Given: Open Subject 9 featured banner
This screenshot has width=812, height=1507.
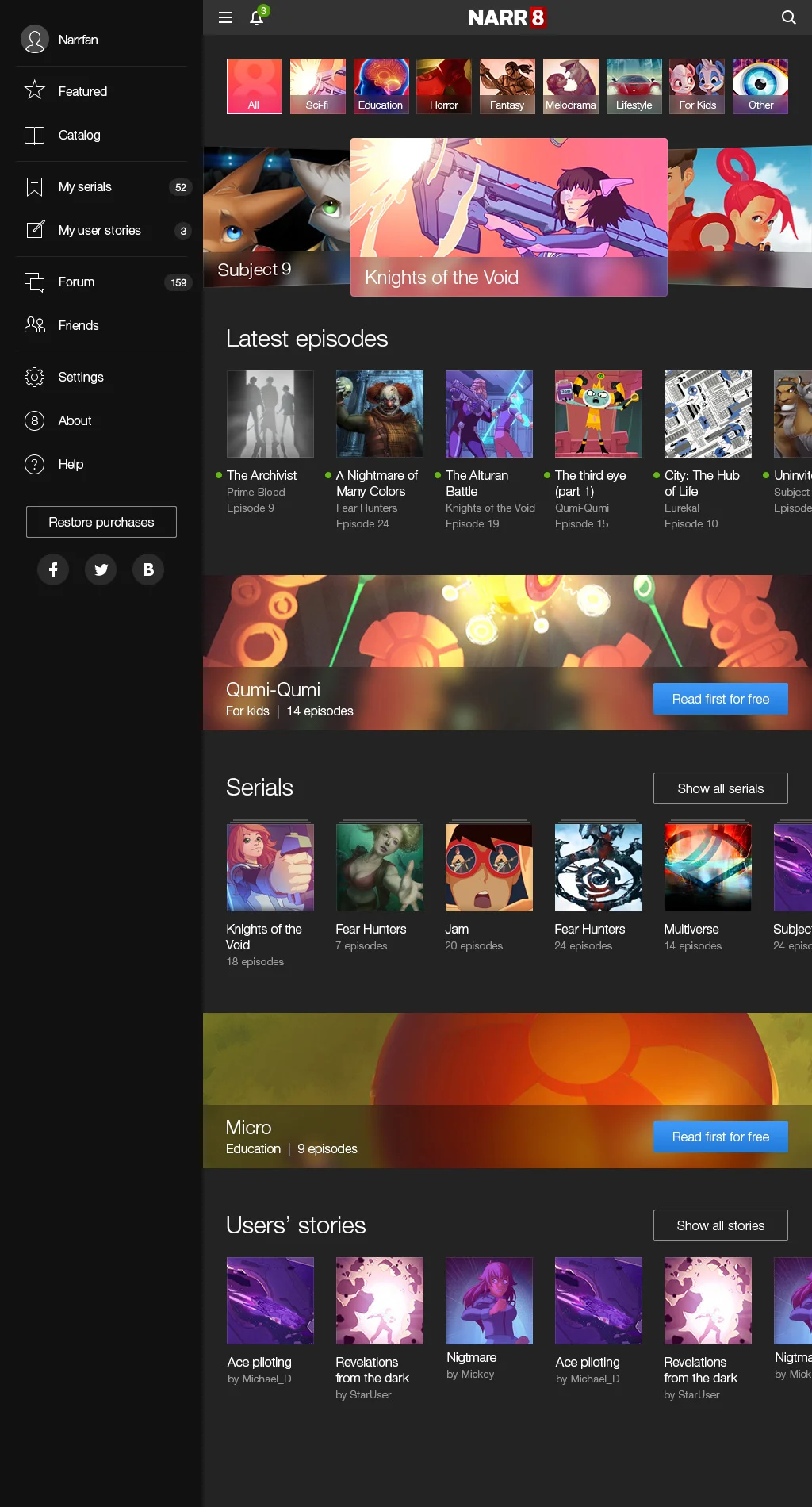Looking at the screenshot, I should 277,217.
